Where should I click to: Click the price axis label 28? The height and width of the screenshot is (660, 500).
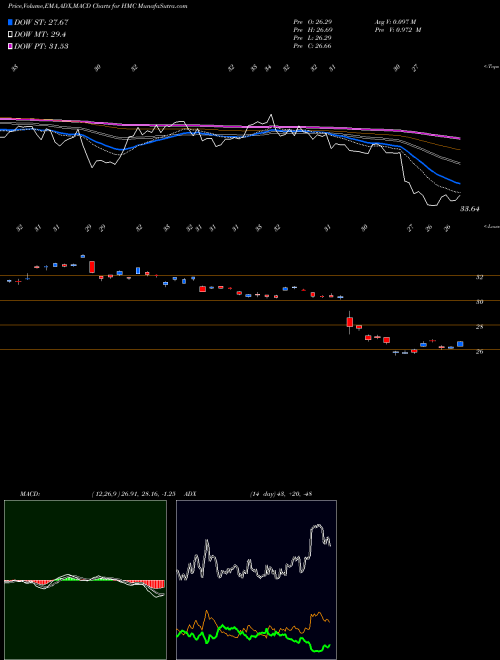[x=479, y=327]
